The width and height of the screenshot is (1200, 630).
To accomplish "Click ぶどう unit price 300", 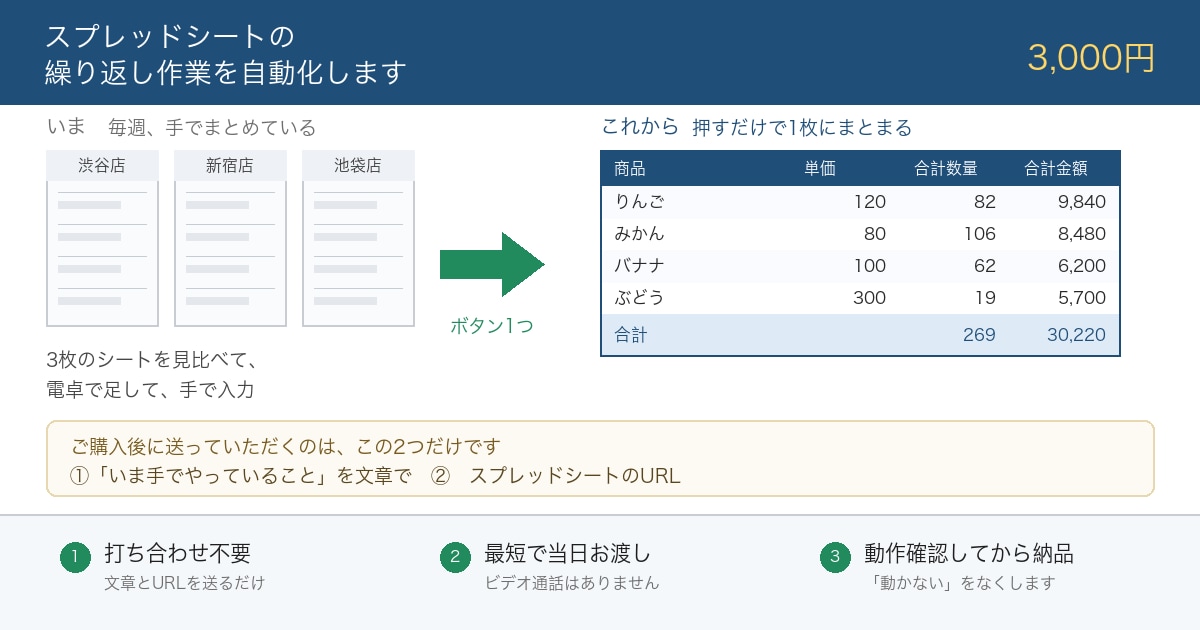I will [x=869, y=298].
